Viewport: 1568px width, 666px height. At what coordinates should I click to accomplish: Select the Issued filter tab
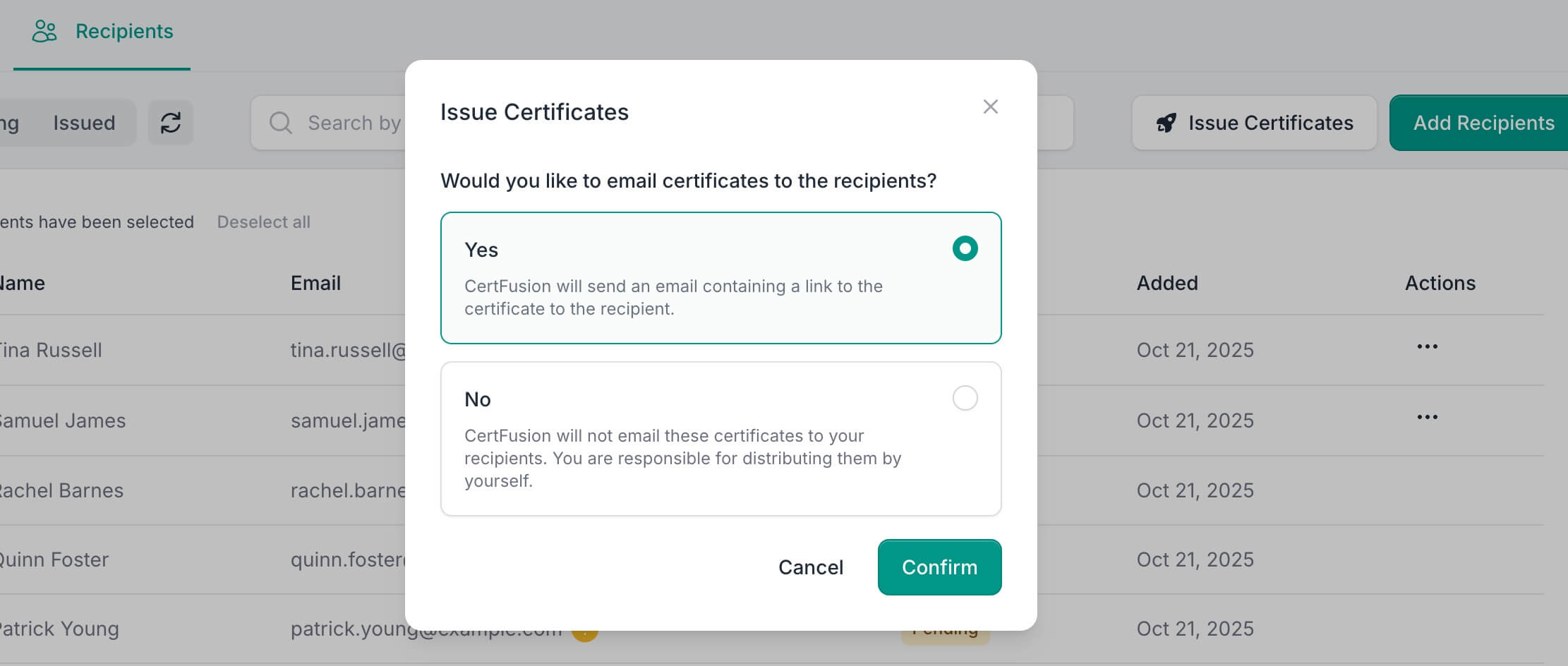click(84, 123)
